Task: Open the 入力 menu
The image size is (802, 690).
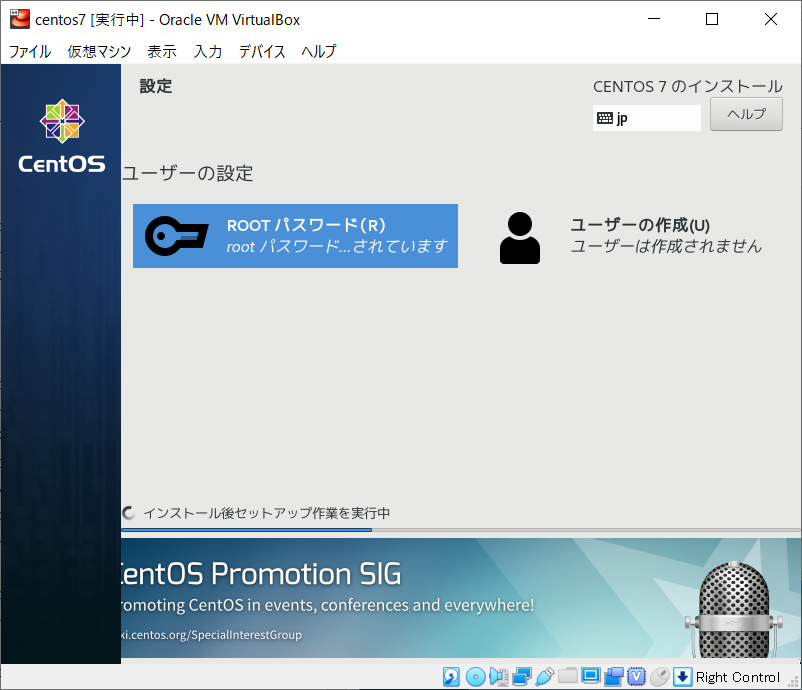Action: [207, 51]
